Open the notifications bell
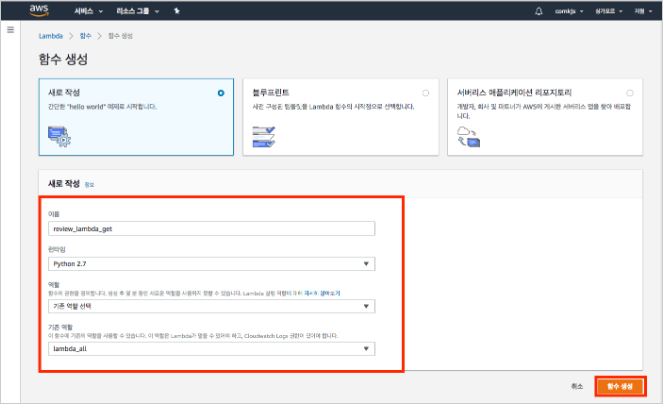Image resolution: width=669 pixels, height=409 pixels. (x=540, y=10)
